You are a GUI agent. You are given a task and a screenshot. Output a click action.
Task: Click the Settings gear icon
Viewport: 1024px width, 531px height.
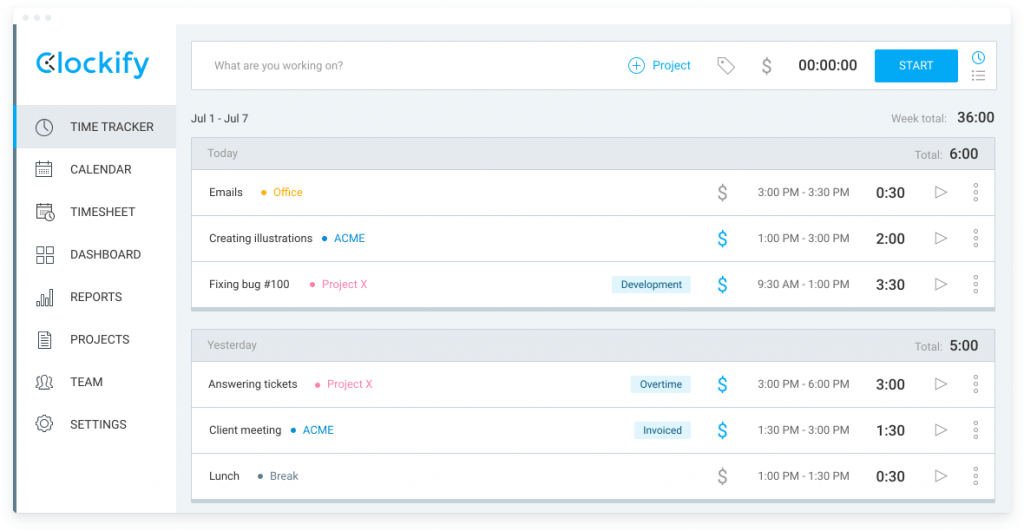point(44,424)
